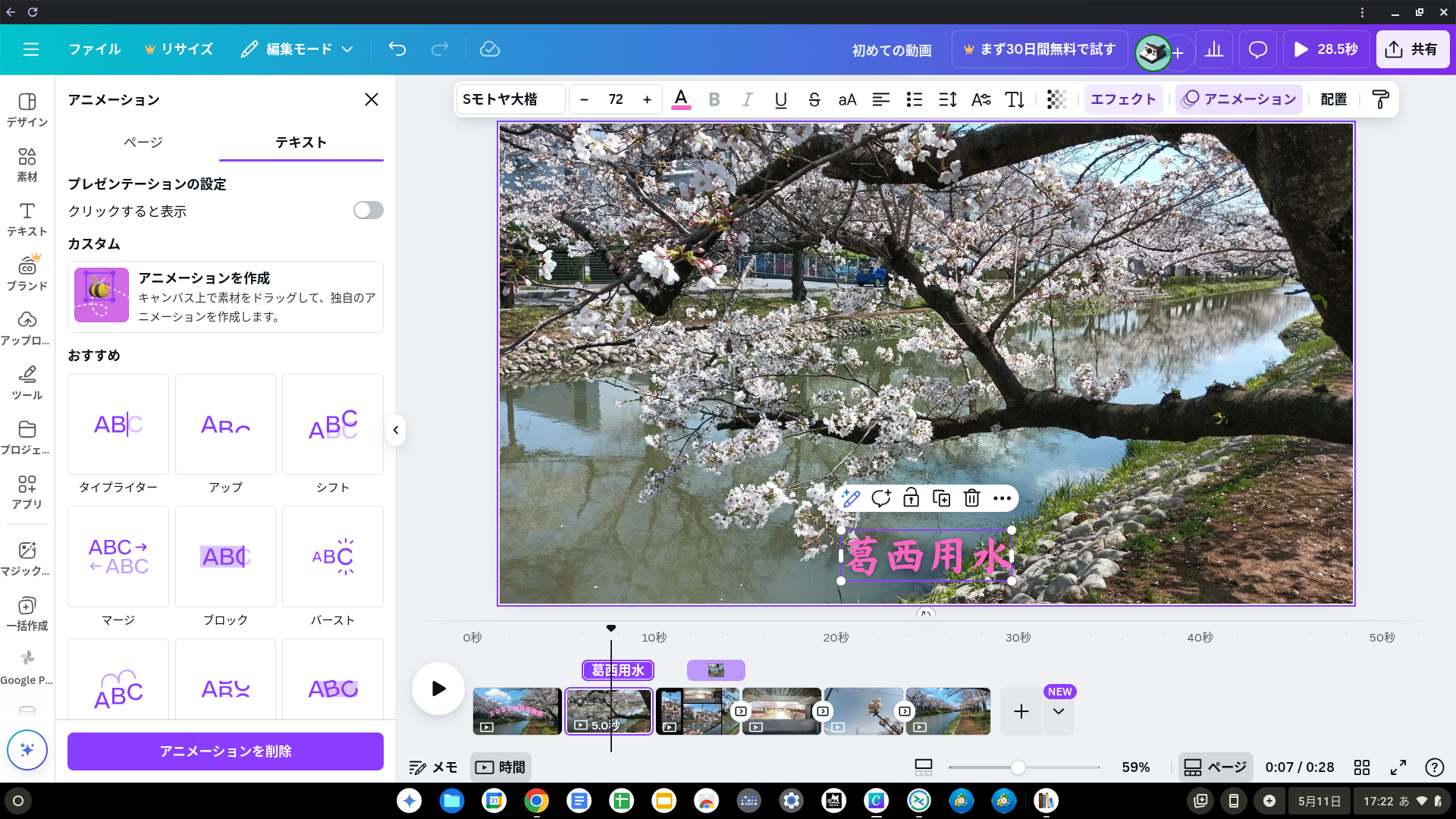This screenshot has height=819, width=1456.
Task: Open the transparency checkerboard icon
Action: click(1056, 99)
